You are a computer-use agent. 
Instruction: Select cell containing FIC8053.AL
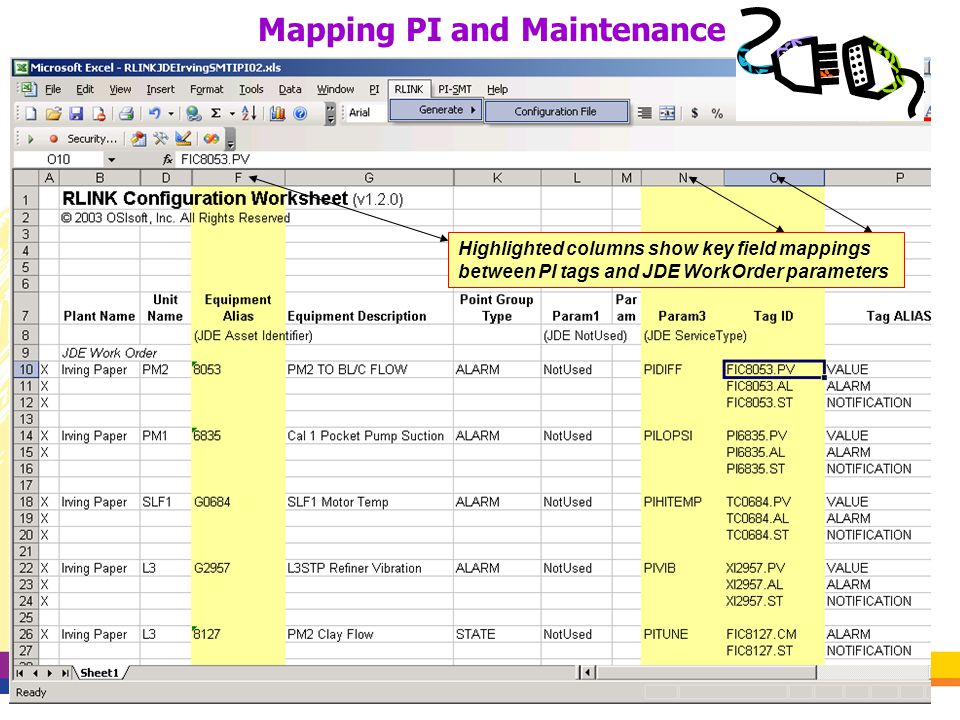774,386
